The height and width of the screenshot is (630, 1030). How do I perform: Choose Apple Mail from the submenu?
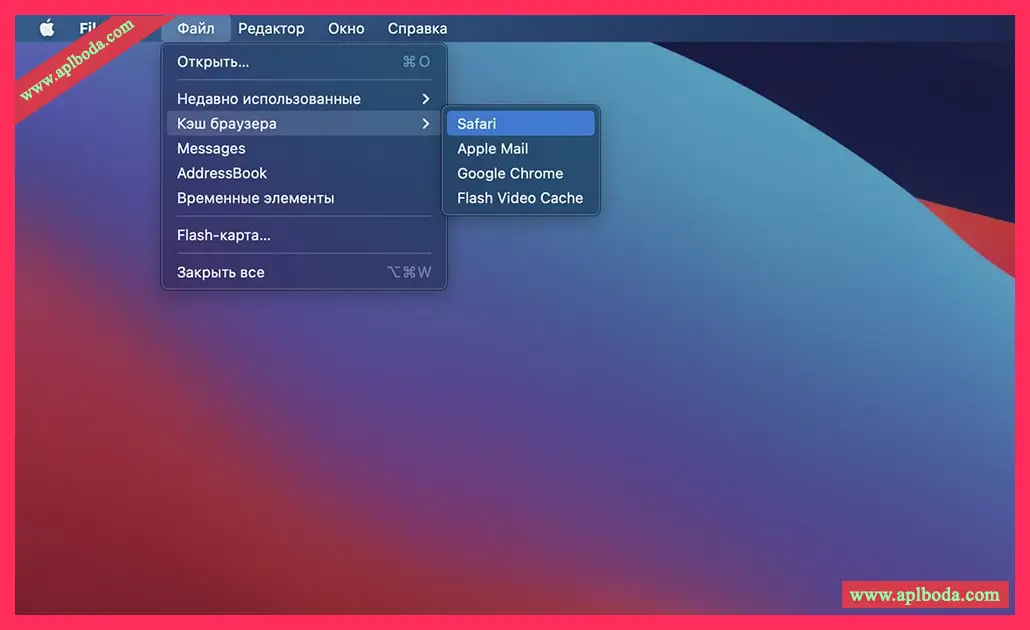(493, 148)
